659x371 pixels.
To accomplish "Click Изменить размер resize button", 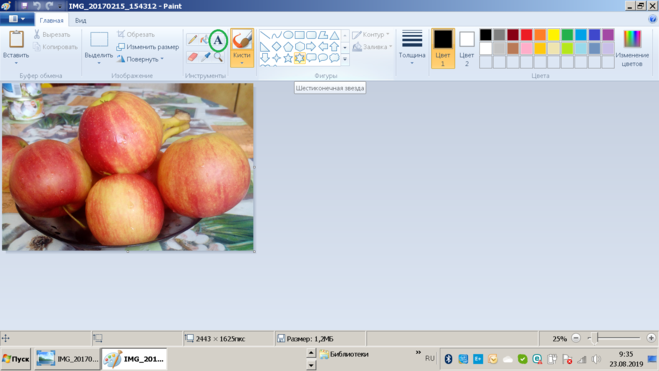I will coord(148,47).
